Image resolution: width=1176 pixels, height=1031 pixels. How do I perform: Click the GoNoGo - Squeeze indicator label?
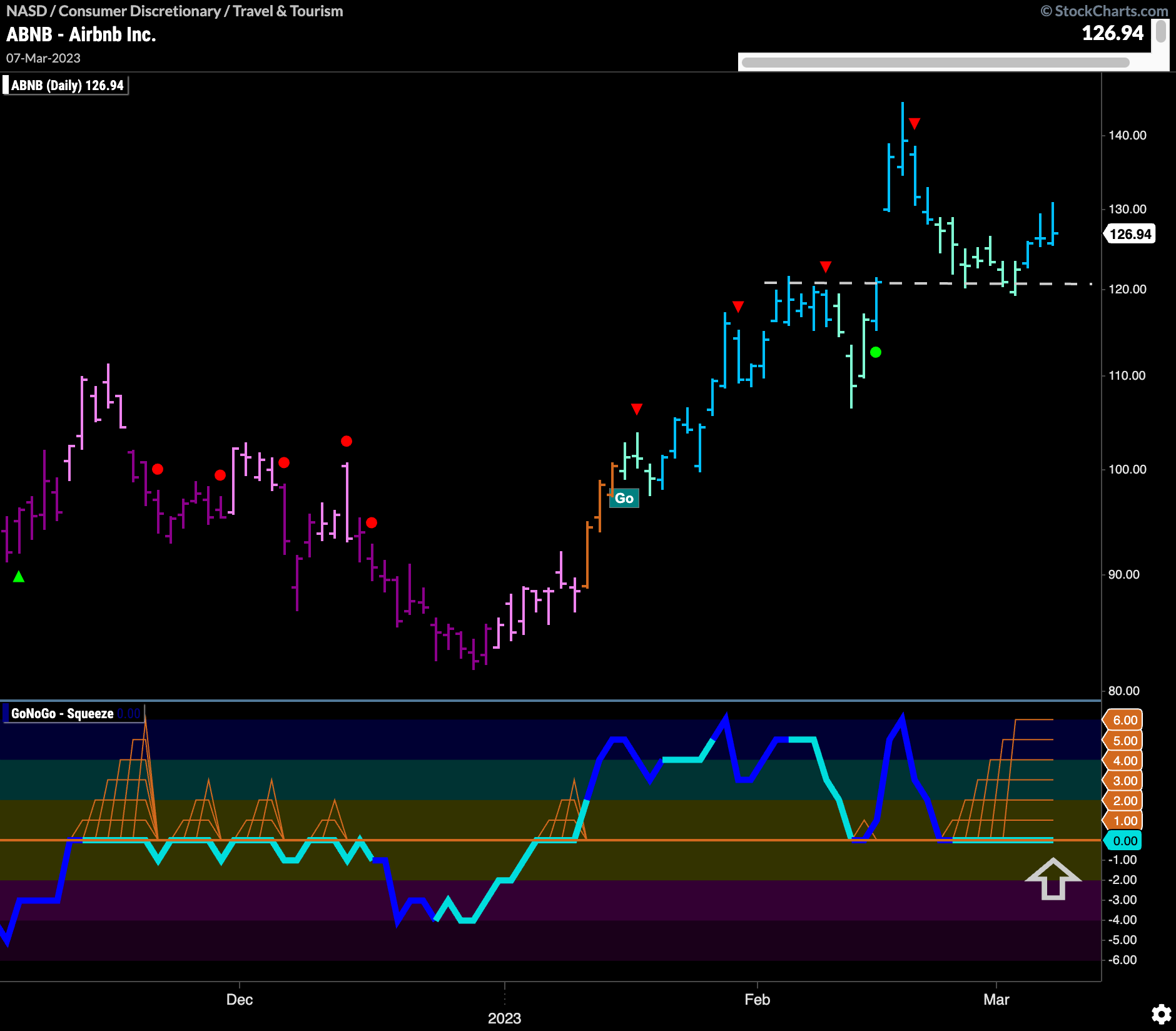[74, 713]
